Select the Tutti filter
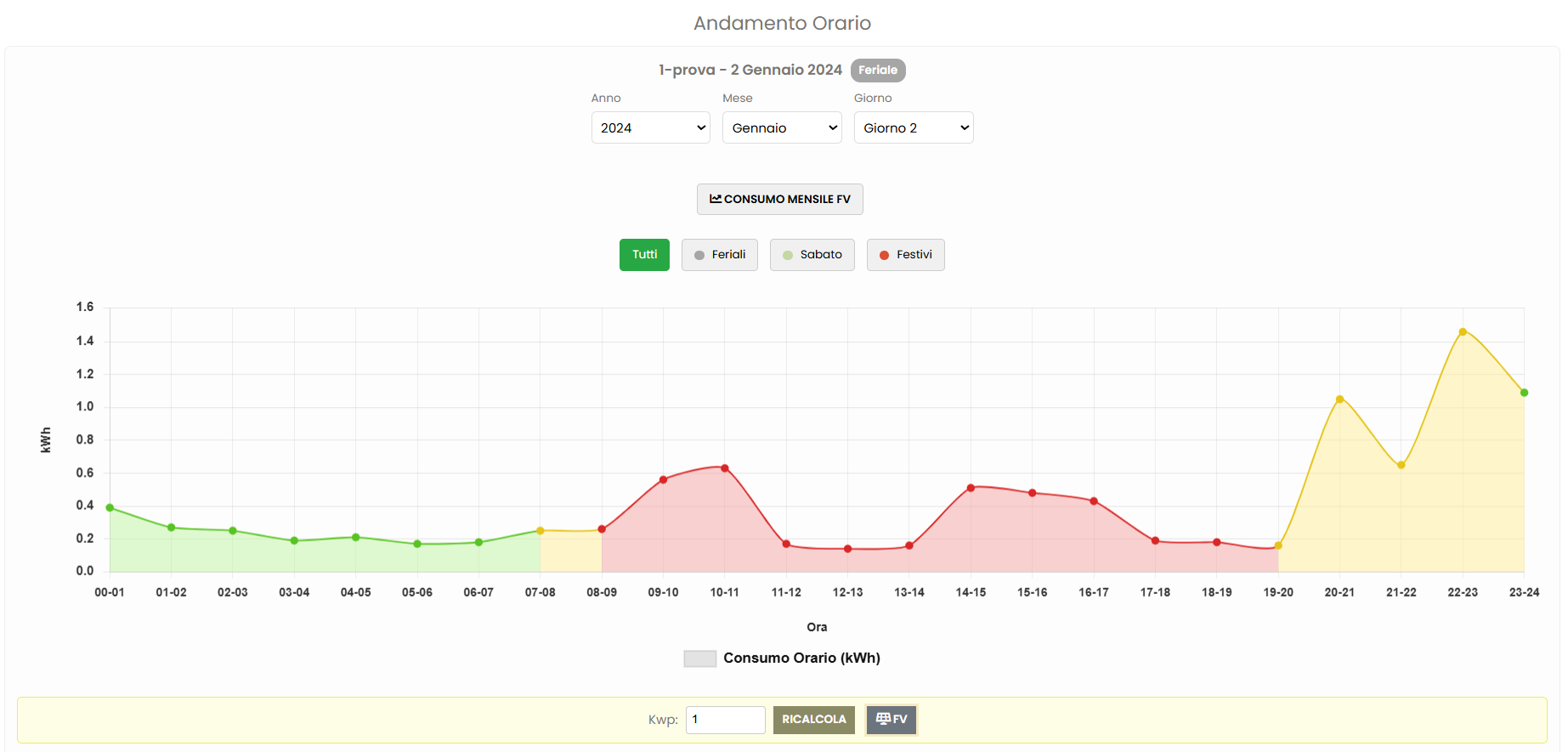 644,255
